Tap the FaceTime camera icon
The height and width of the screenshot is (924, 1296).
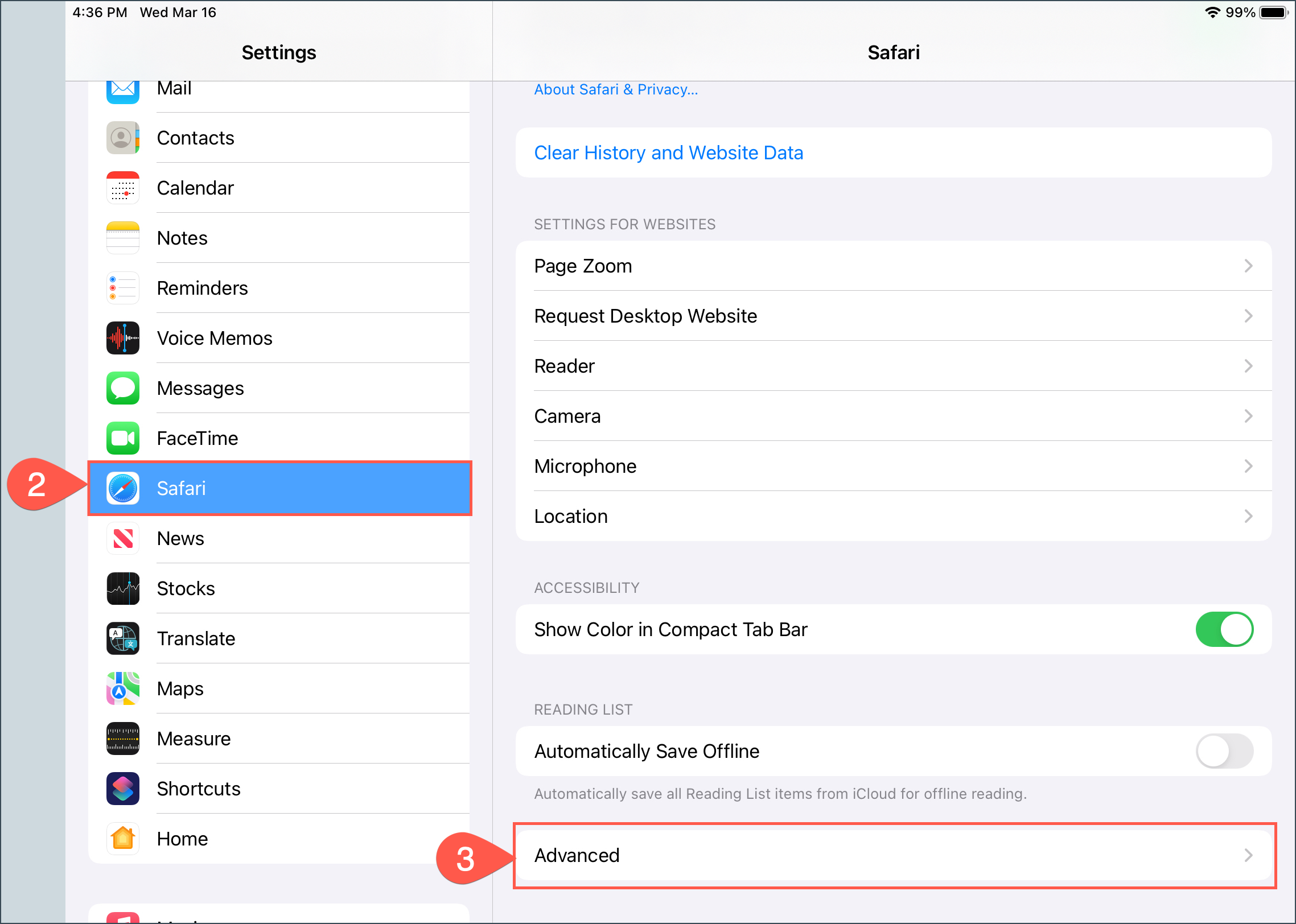click(123, 438)
